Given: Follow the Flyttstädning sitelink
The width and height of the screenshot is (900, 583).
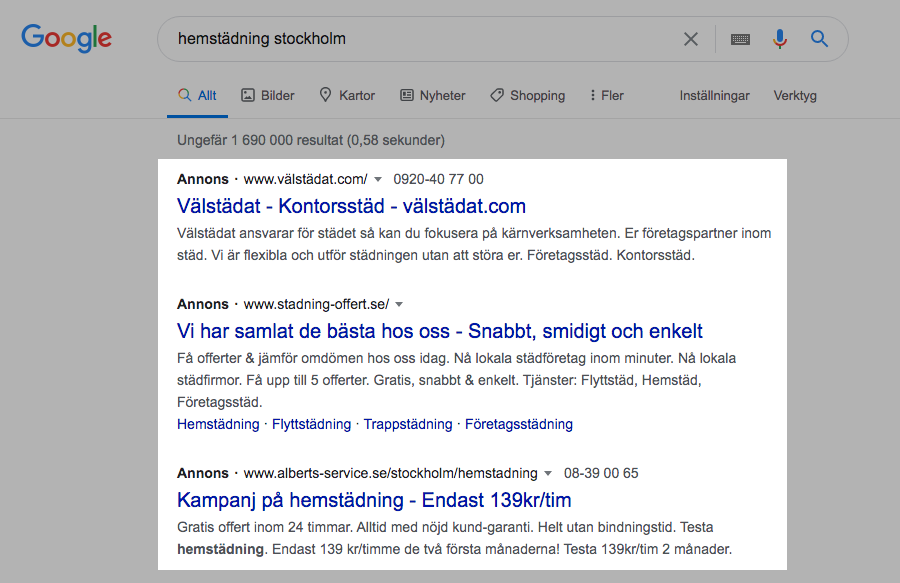Looking at the screenshot, I should pos(312,424).
